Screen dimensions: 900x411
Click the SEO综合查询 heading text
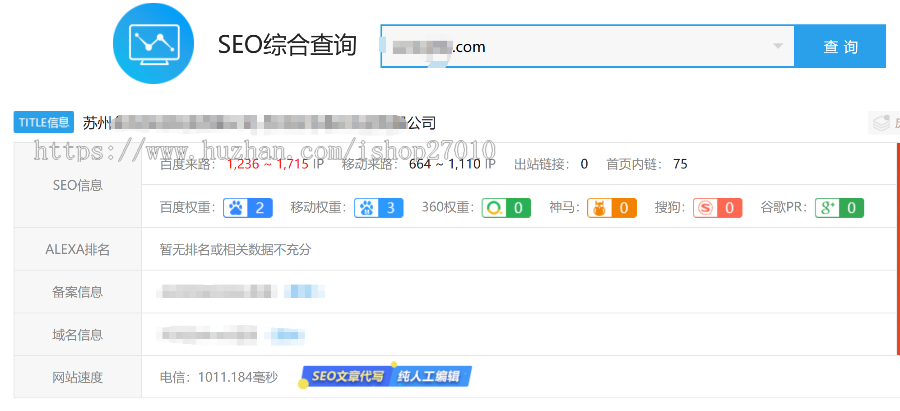pos(288,45)
